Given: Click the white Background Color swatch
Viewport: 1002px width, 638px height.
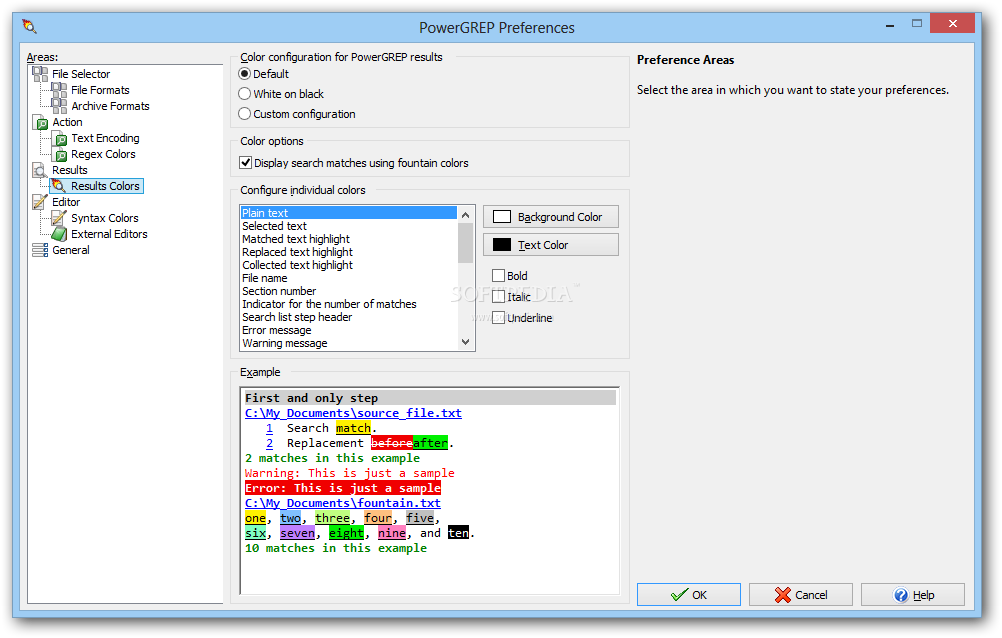Looking at the screenshot, I should 502,217.
